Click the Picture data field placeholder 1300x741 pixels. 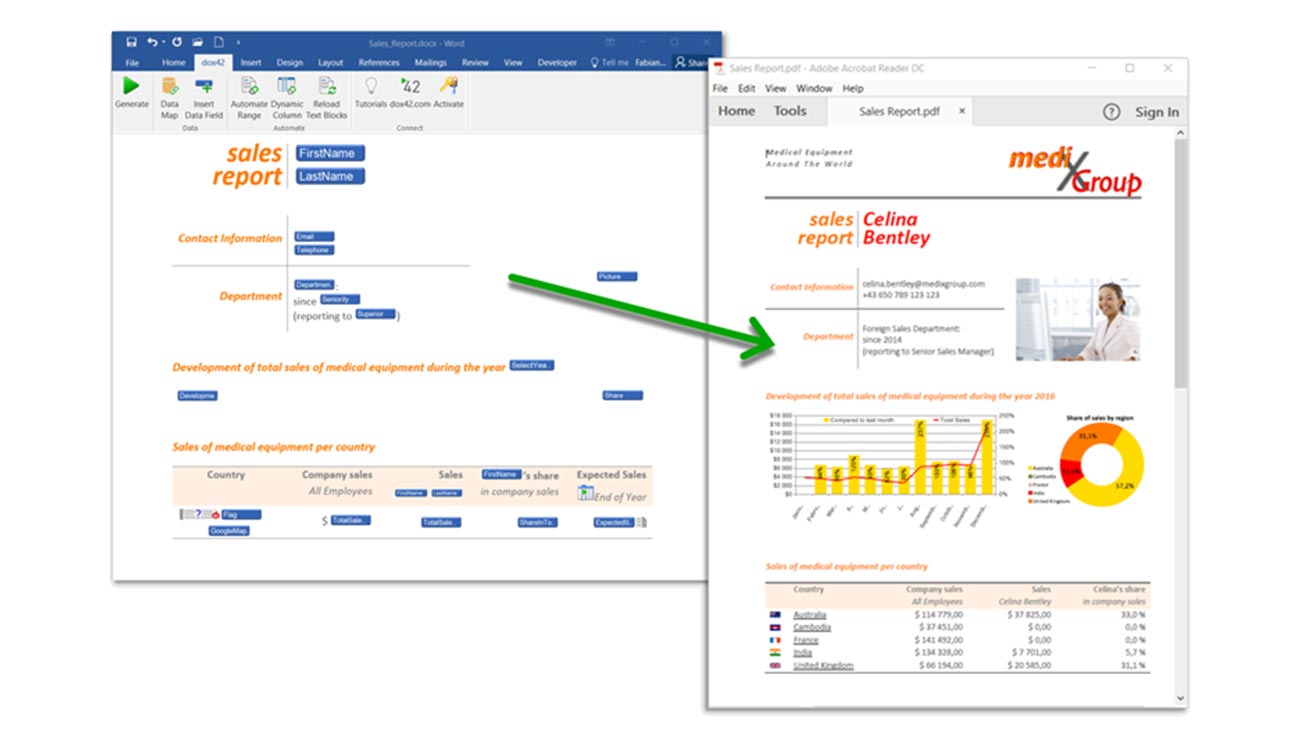click(616, 277)
